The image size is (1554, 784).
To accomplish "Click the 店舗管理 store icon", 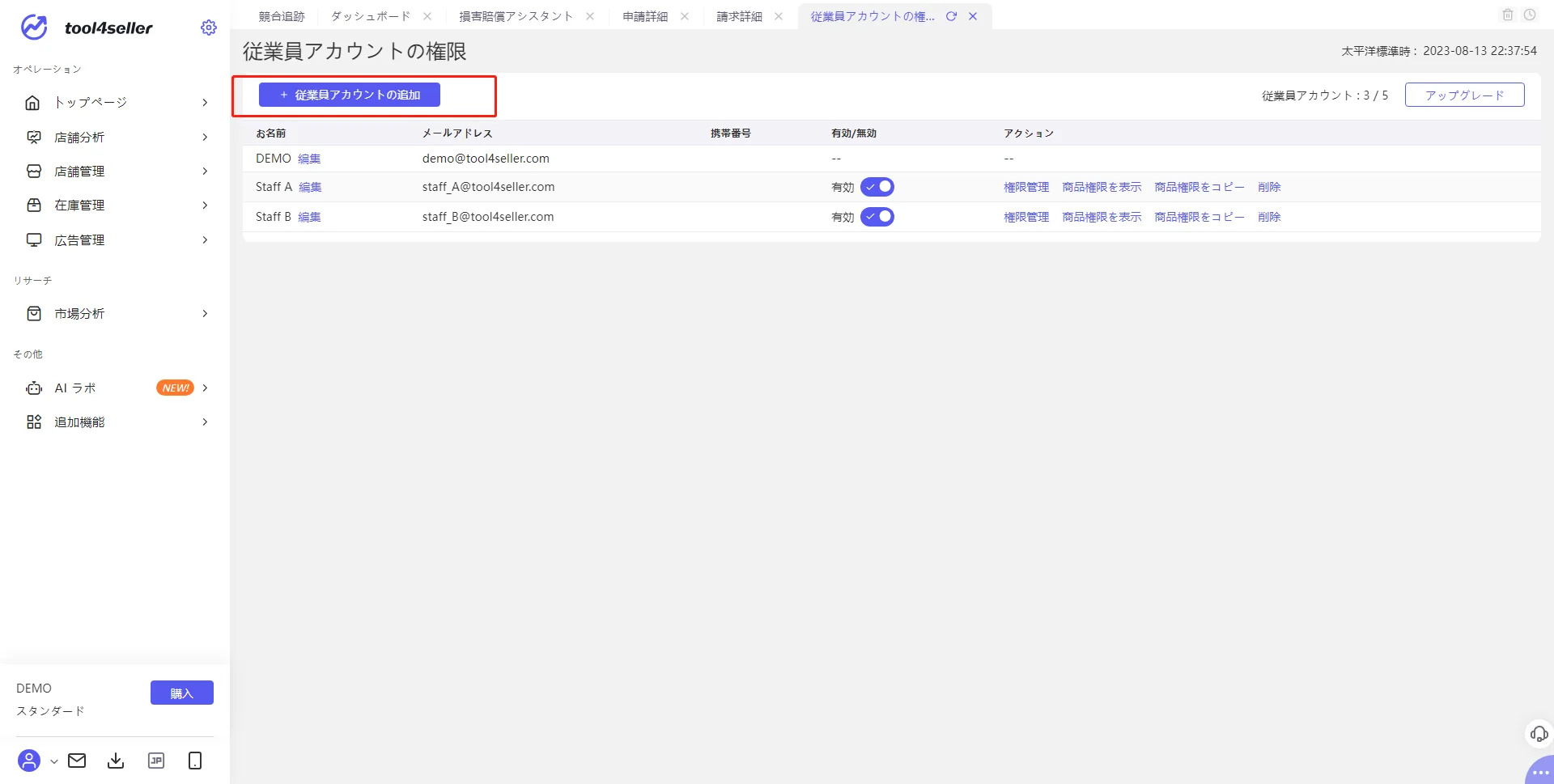I will pyautogui.click(x=34, y=172).
